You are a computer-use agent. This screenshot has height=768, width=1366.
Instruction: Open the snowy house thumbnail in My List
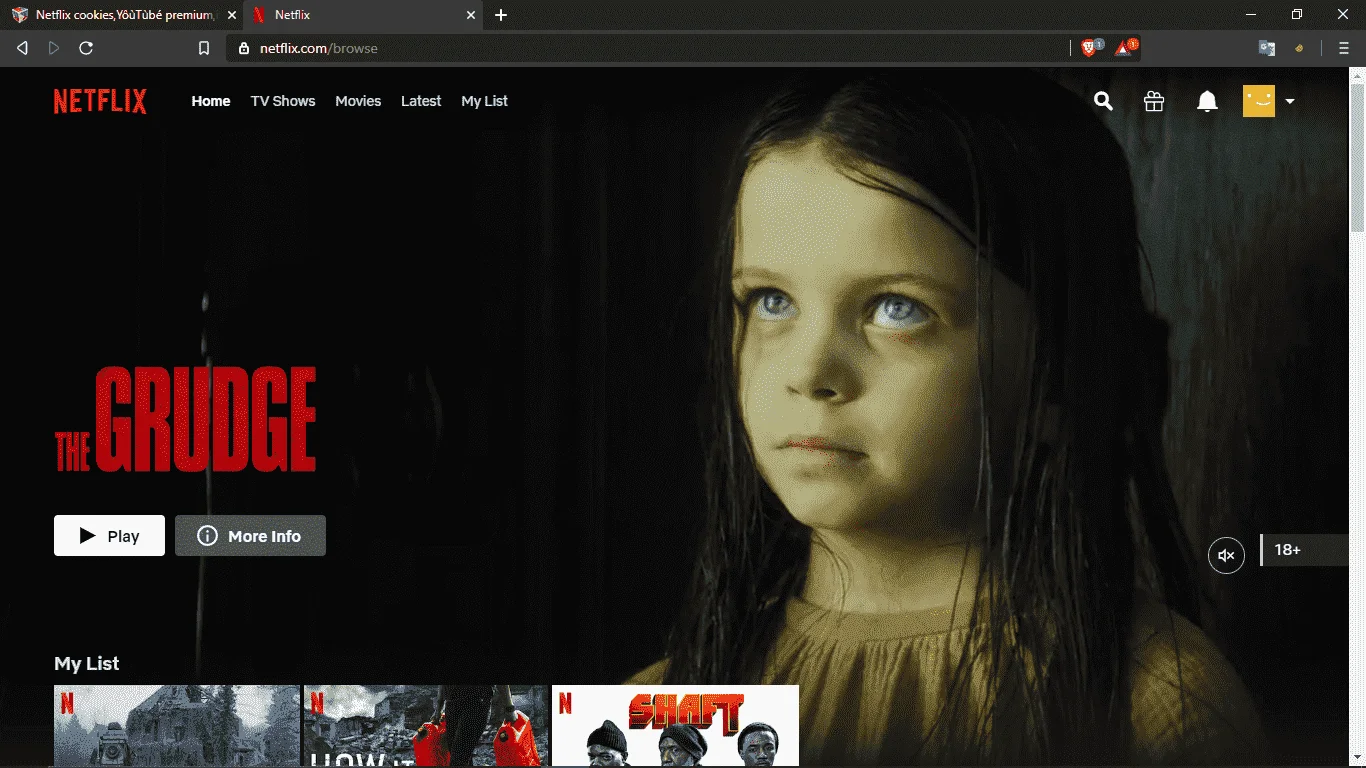pyautogui.click(x=177, y=726)
